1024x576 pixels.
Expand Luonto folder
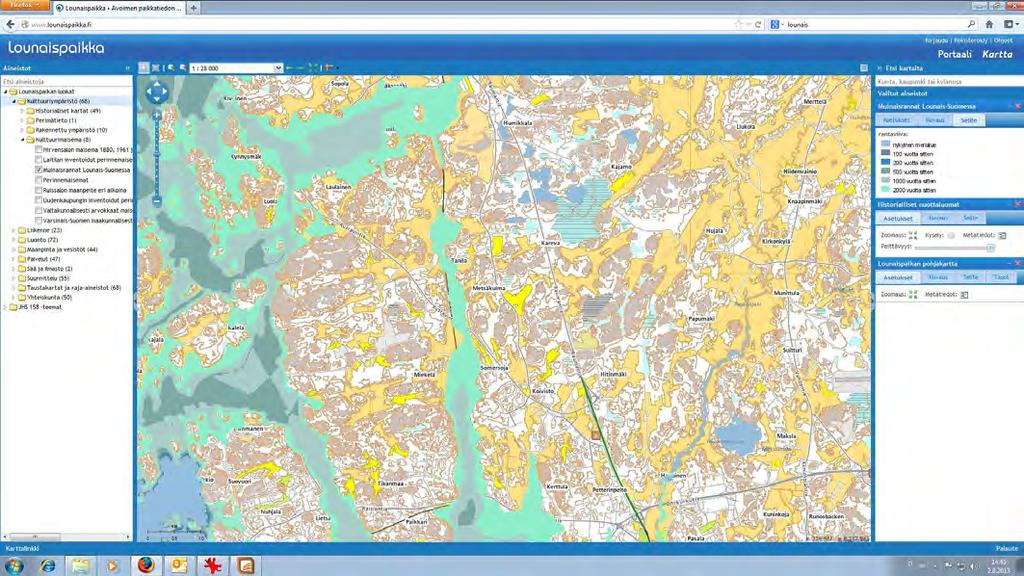pyautogui.click(x=14, y=240)
